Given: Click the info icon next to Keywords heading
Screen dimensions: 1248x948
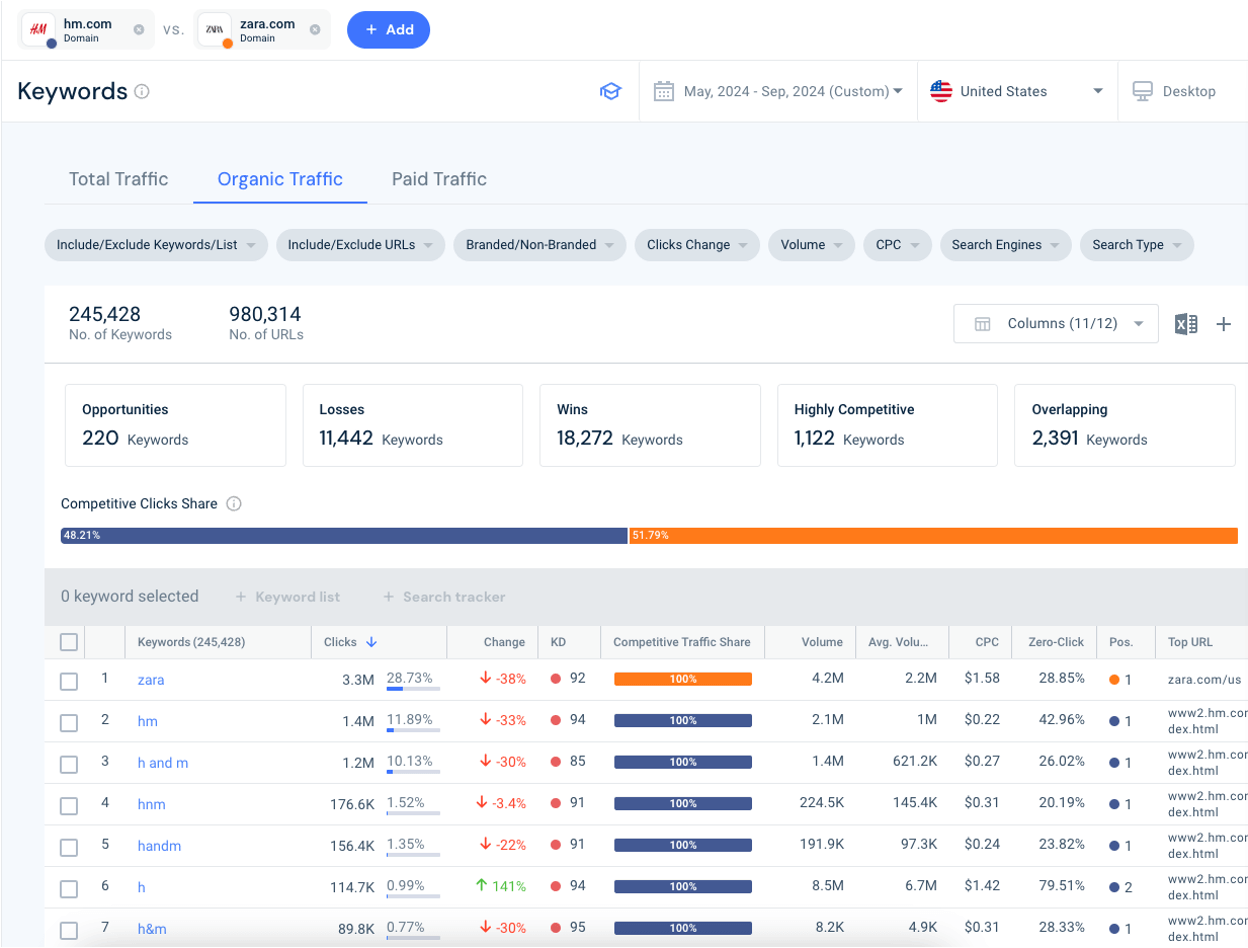Looking at the screenshot, I should click(x=143, y=92).
